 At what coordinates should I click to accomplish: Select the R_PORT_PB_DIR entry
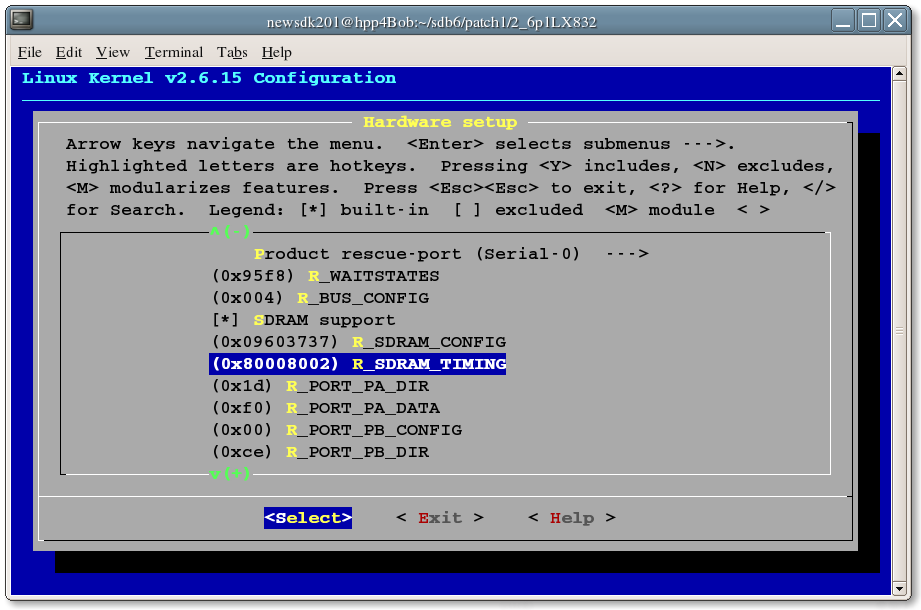(321, 452)
